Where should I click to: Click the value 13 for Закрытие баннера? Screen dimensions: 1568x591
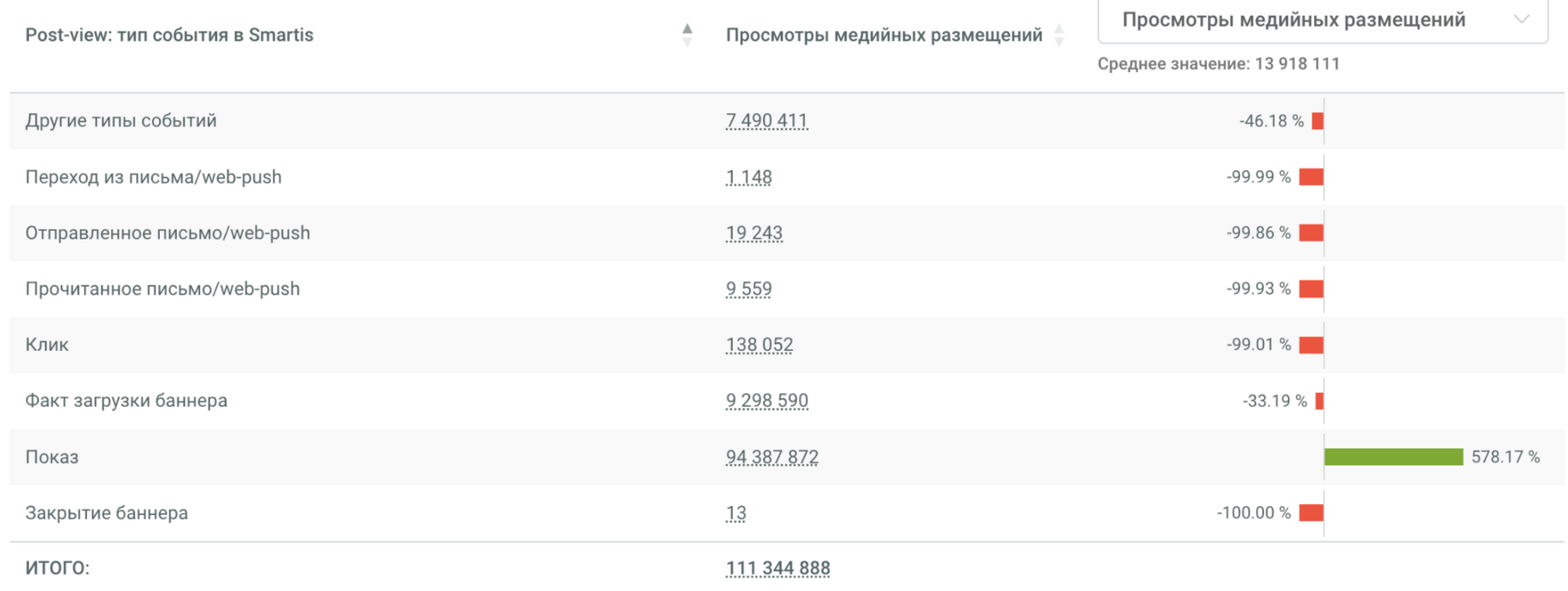pos(735,513)
